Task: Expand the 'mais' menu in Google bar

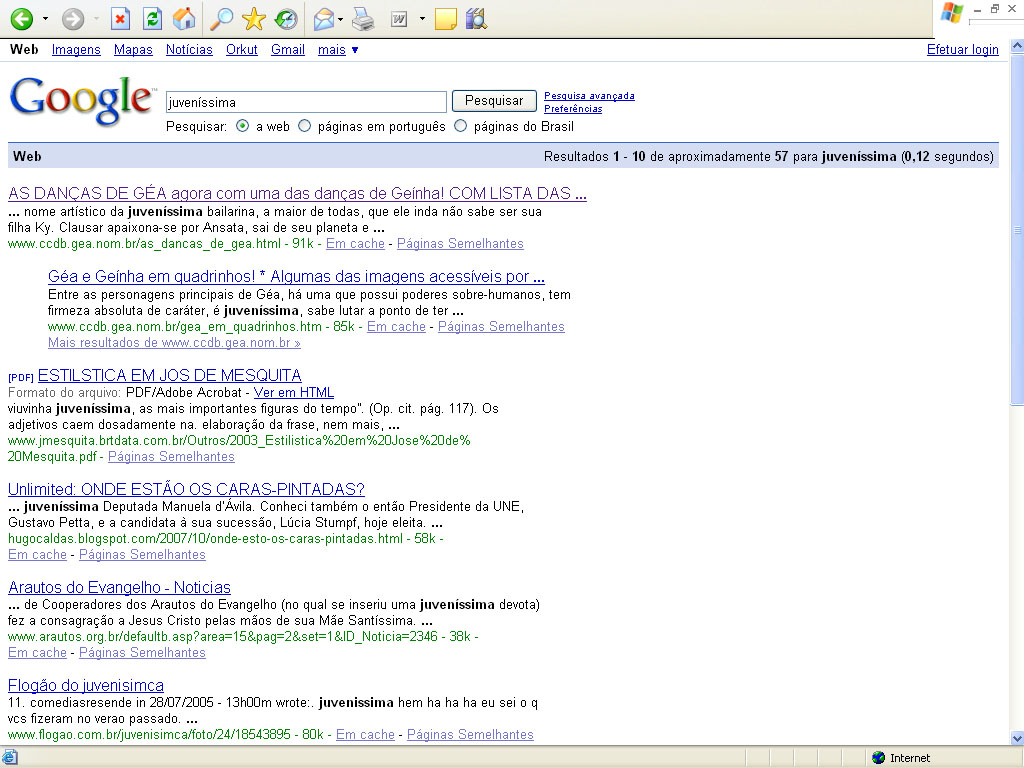Action: tap(338, 50)
